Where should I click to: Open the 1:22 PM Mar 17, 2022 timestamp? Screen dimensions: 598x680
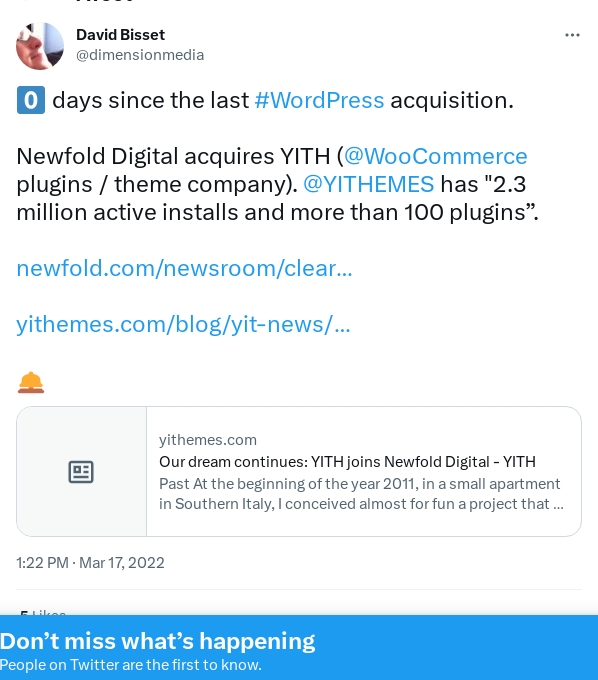pos(90,563)
